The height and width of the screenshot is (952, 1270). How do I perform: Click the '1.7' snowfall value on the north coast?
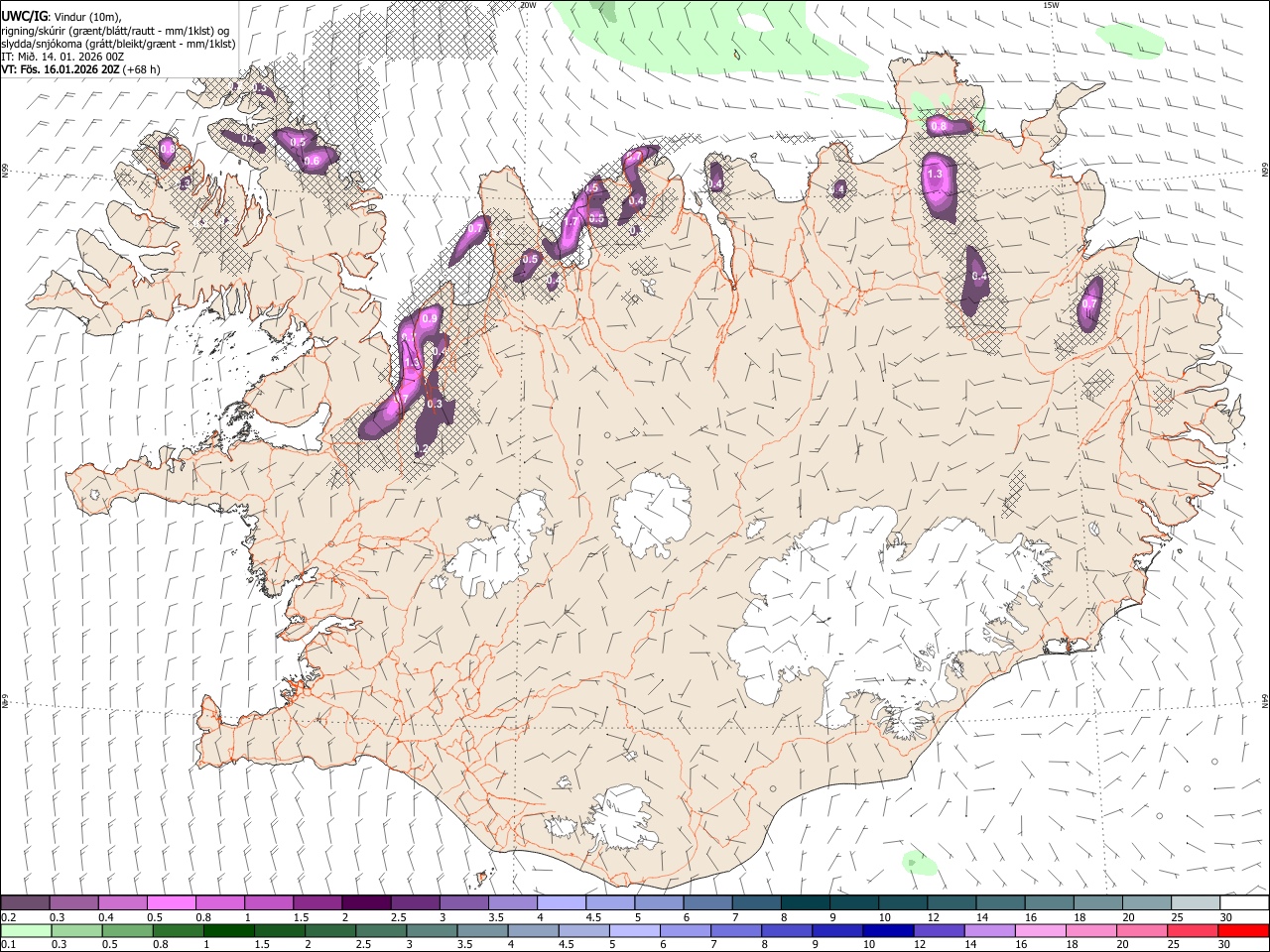point(571,223)
